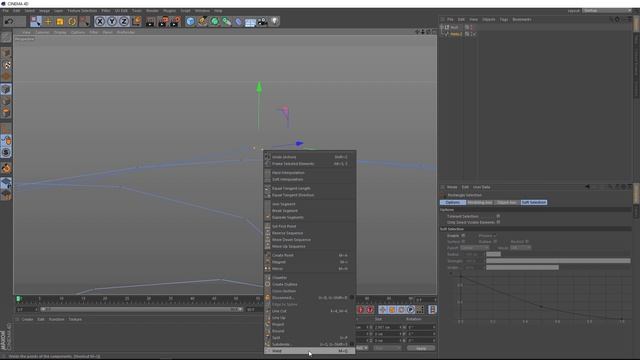
Task: Click the Attribute Manager back arrow
Action: [x=587, y=187]
